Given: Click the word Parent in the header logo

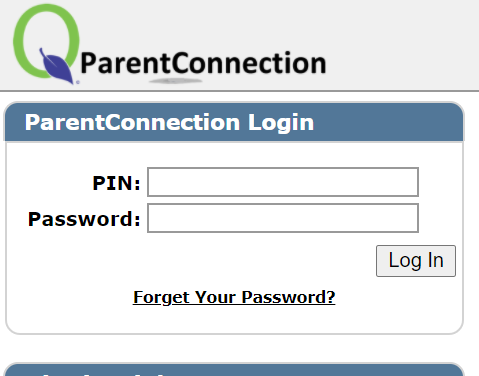Looking at the screenshot, I should (126, 63).
